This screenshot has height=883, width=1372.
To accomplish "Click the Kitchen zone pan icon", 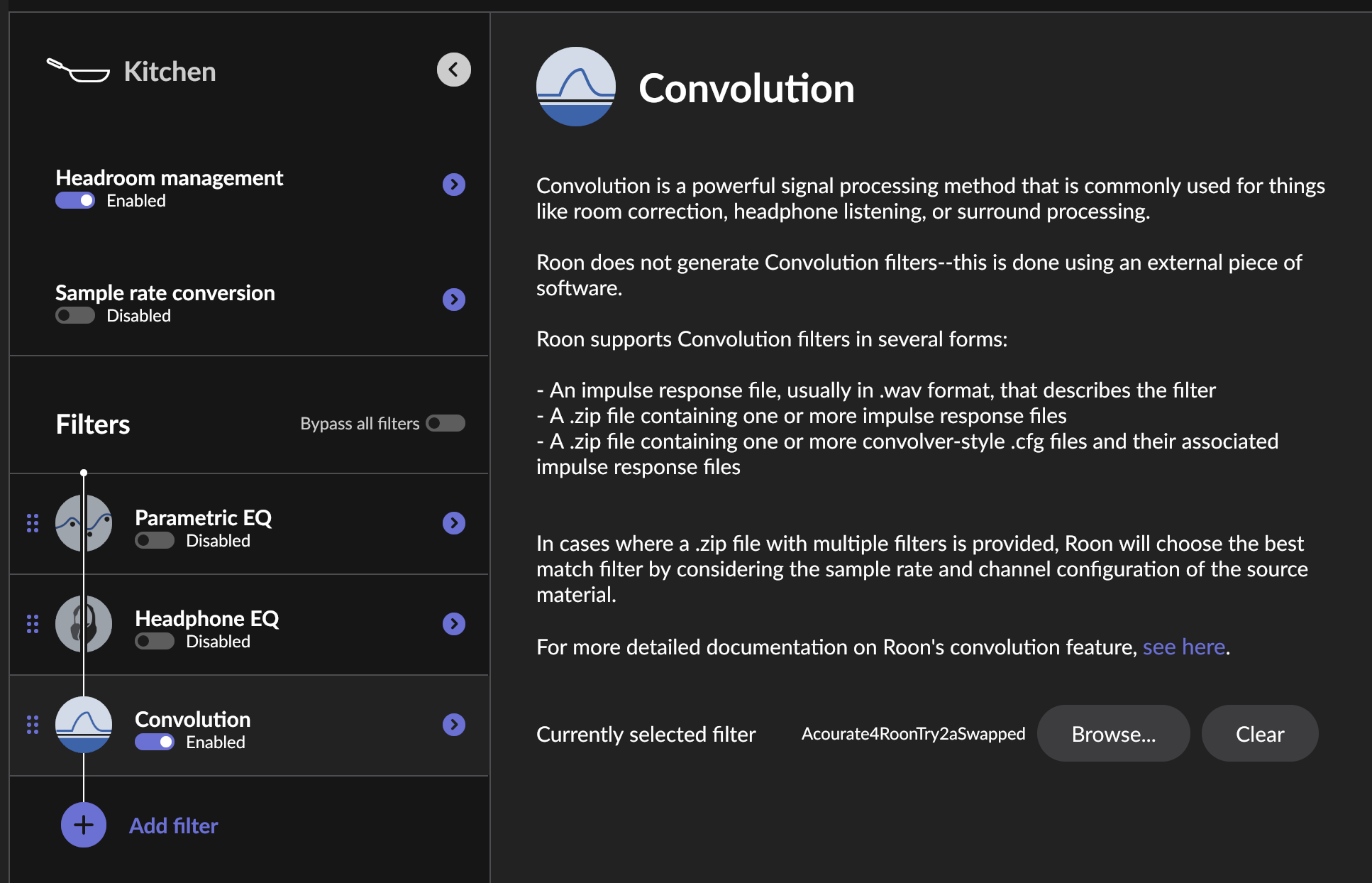I will (78, 70).
